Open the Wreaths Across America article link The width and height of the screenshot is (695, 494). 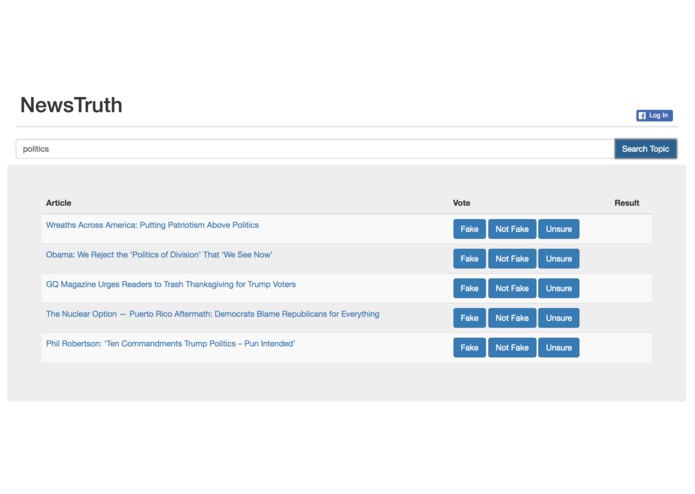(152, 225)
